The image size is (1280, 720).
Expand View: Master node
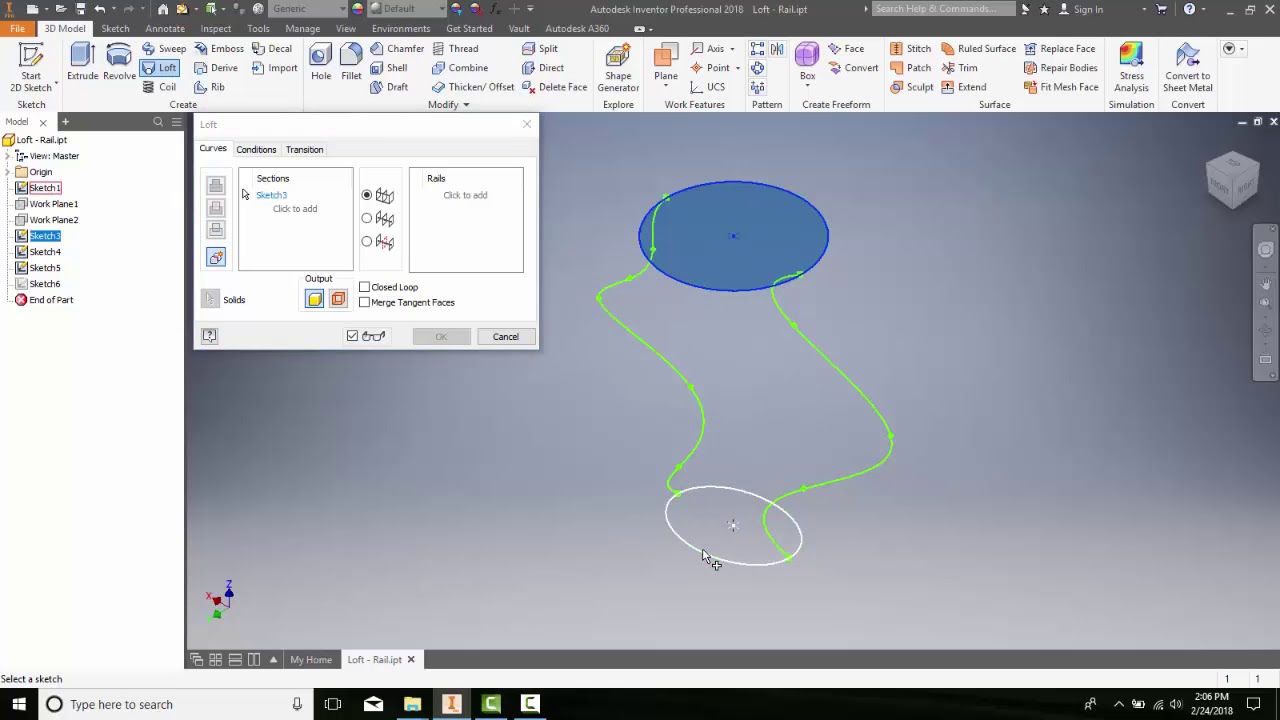9,156
